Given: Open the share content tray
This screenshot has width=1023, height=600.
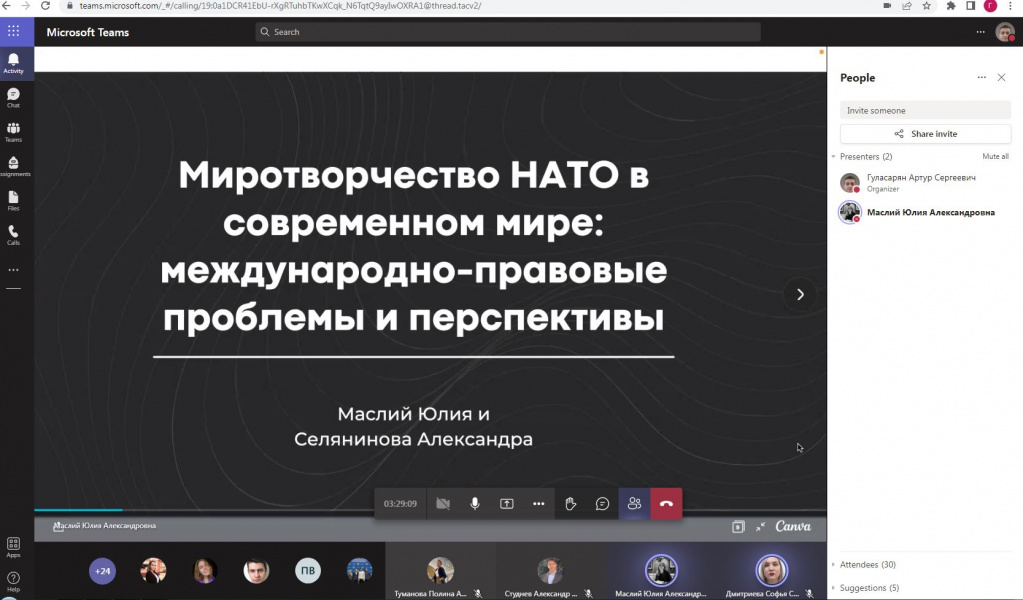Looking at the screenshot, I should pyautogui.click(x=506, y=503).
